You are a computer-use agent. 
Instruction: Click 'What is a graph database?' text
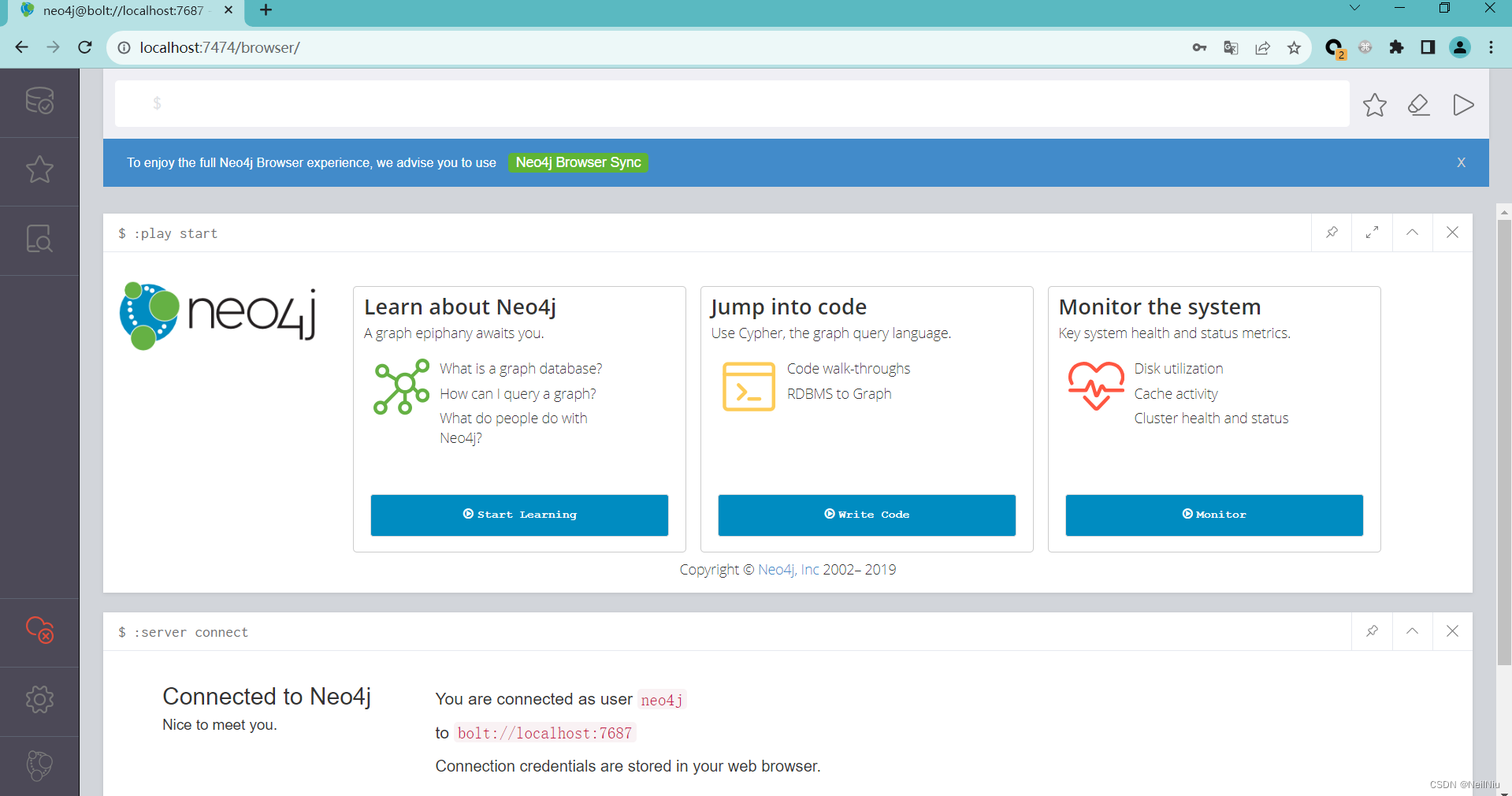pos(521,369)
